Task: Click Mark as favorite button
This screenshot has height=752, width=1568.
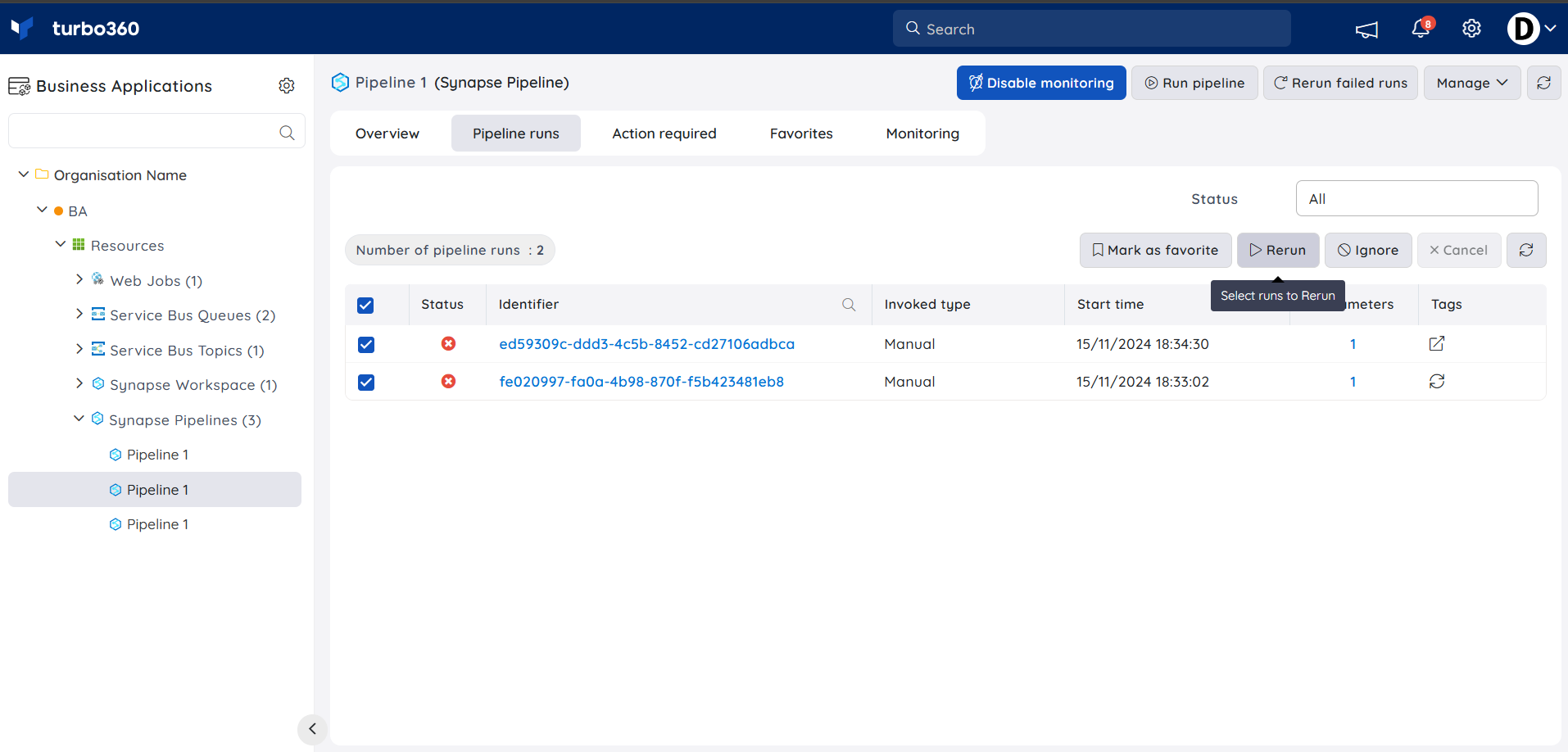Action: (1156, 250)
